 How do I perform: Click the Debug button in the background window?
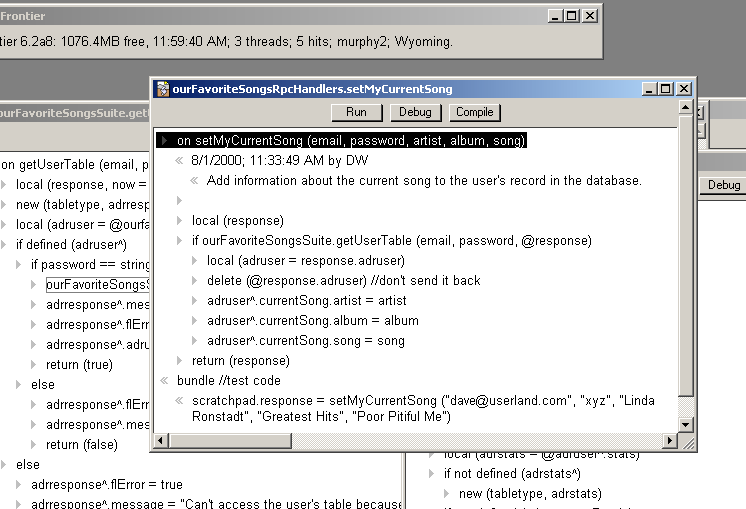point(724,185)
